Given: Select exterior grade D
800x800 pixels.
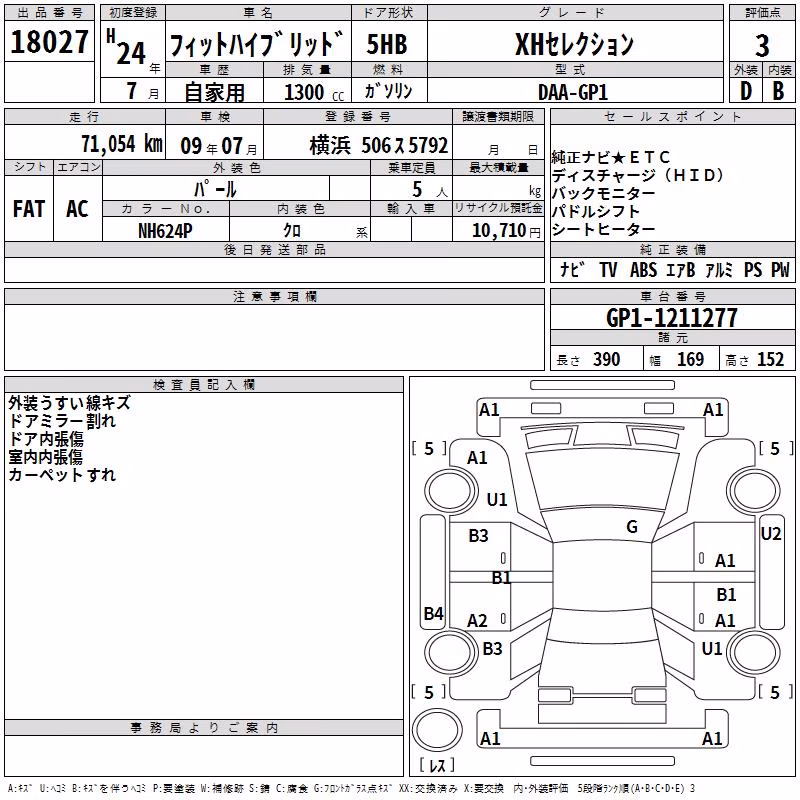Looking at the screenshot, I should tap(746, 91).
